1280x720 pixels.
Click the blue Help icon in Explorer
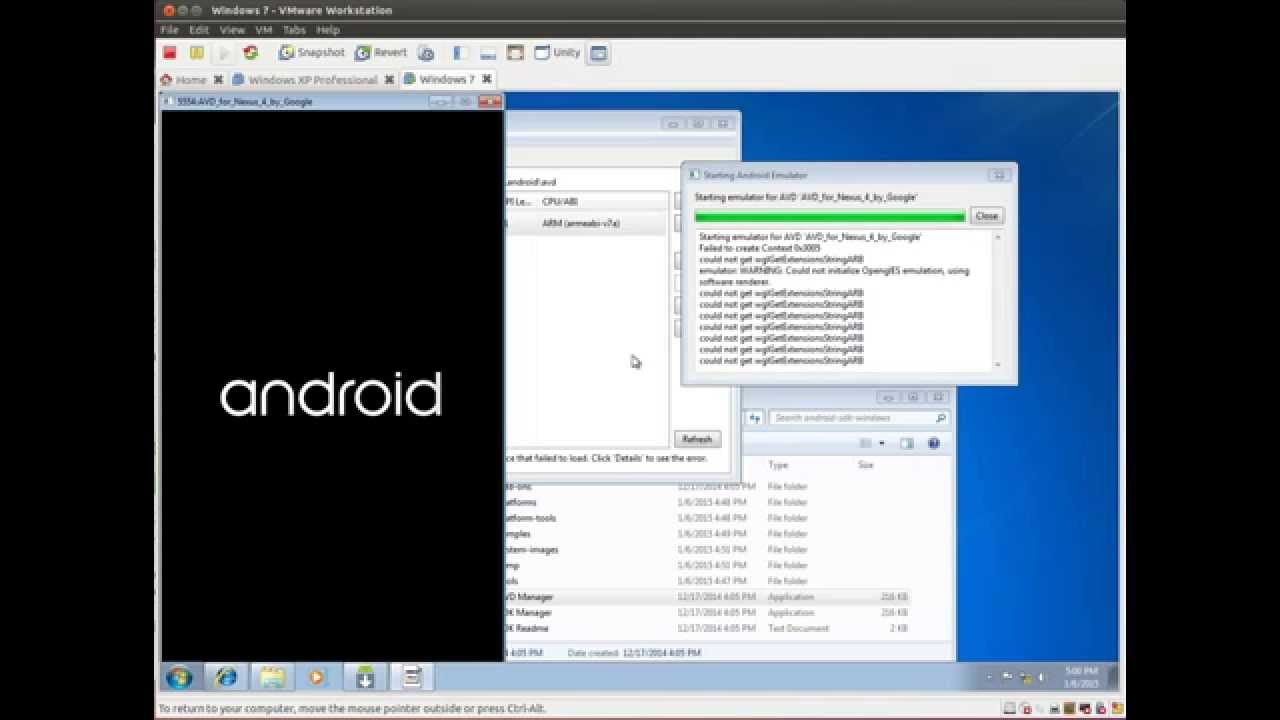tap(934, 444)
